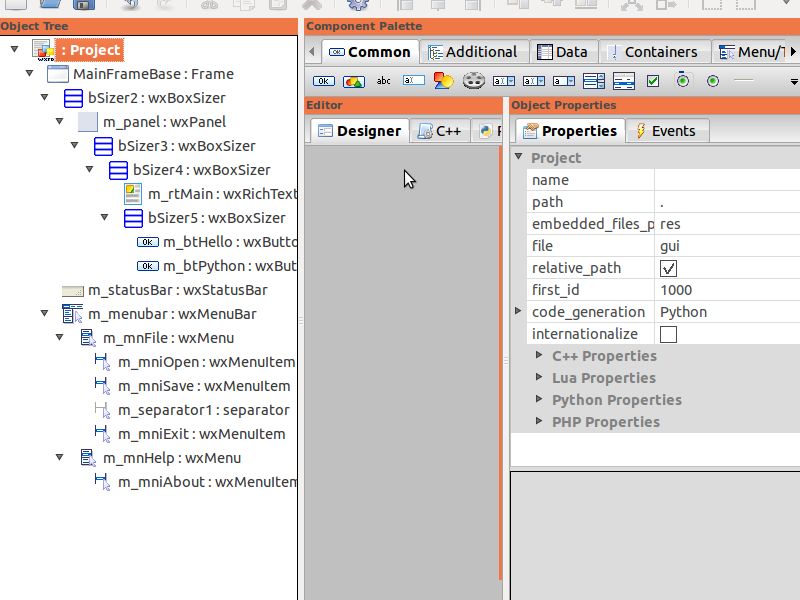
Task: Collapse the m_mnFile tree node
Action: (58, 338)
